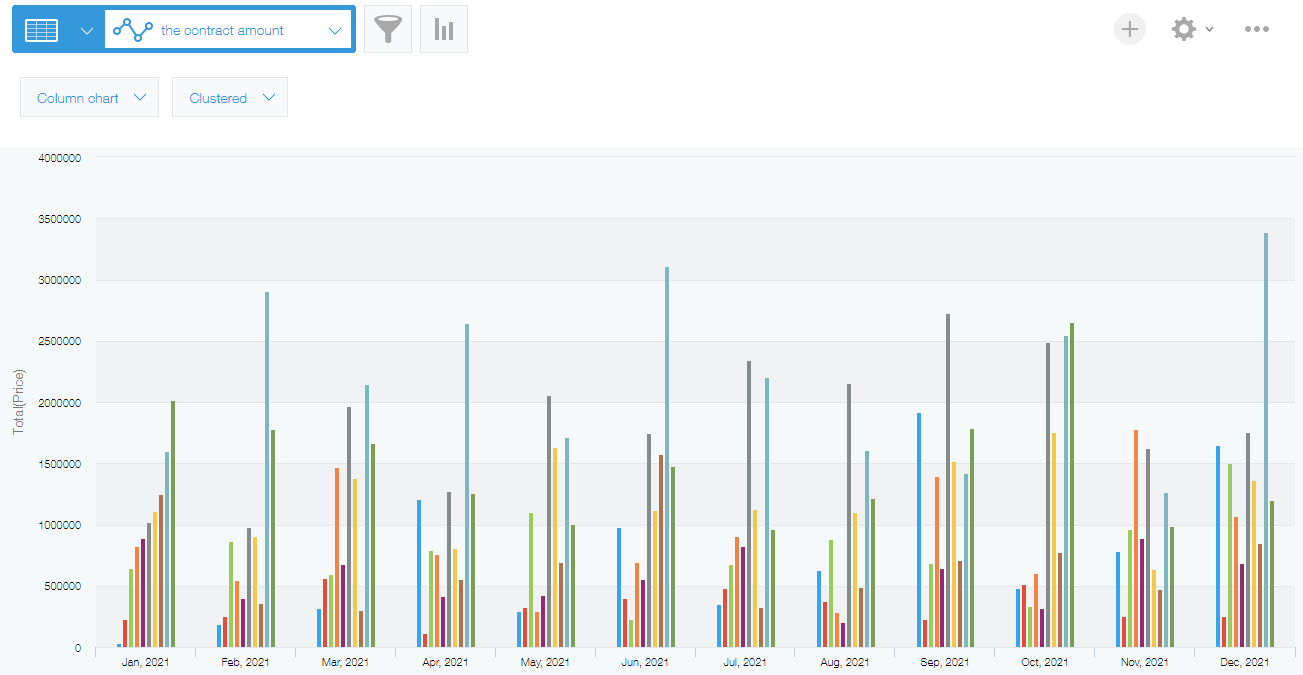Viewport: 1303px width, 675px height.
Task: Open the settings gear
Action: tap(1184, 29)
